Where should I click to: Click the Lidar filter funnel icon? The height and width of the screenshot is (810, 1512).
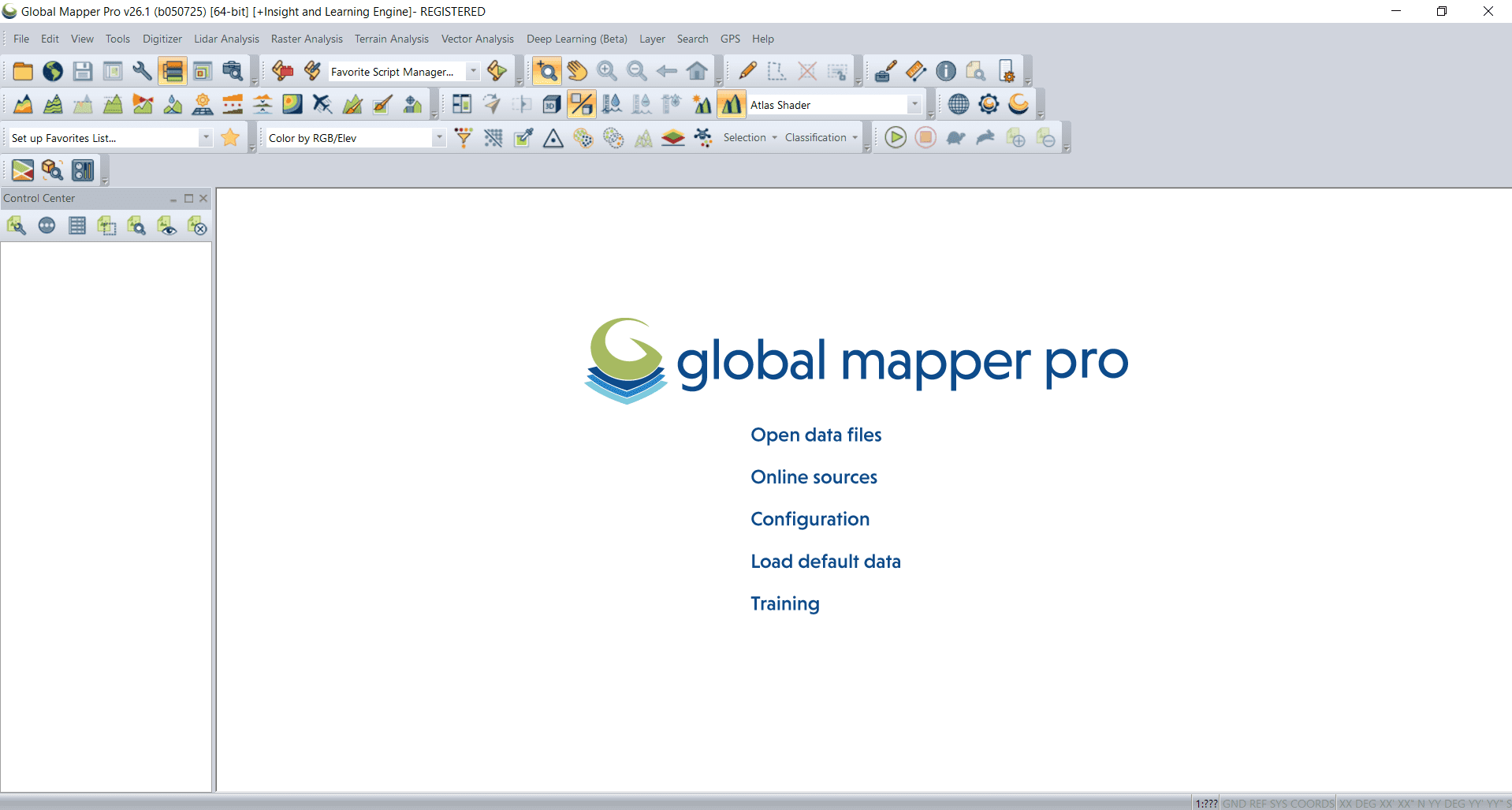tap(464, 137)
